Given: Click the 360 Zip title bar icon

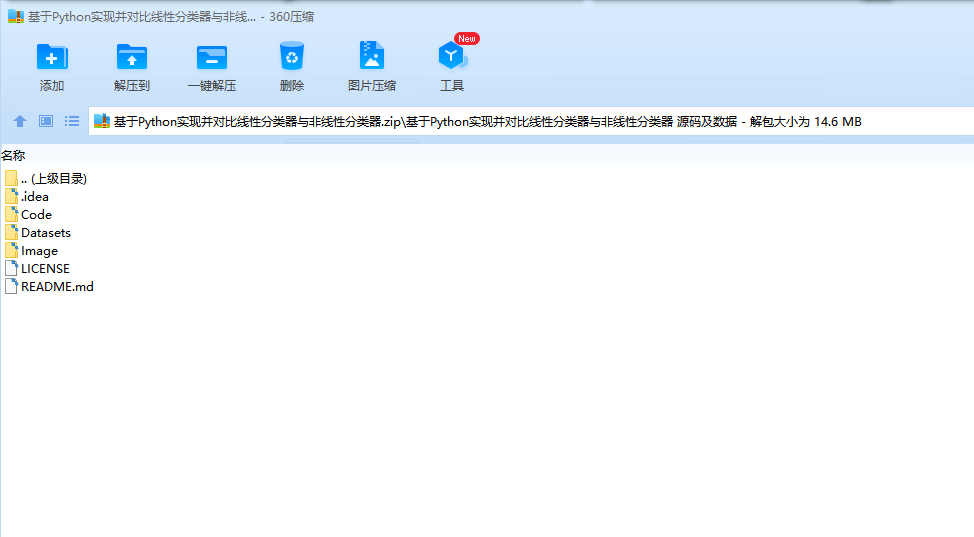Looking at the screenshot, I should click(x=16, y=17).
